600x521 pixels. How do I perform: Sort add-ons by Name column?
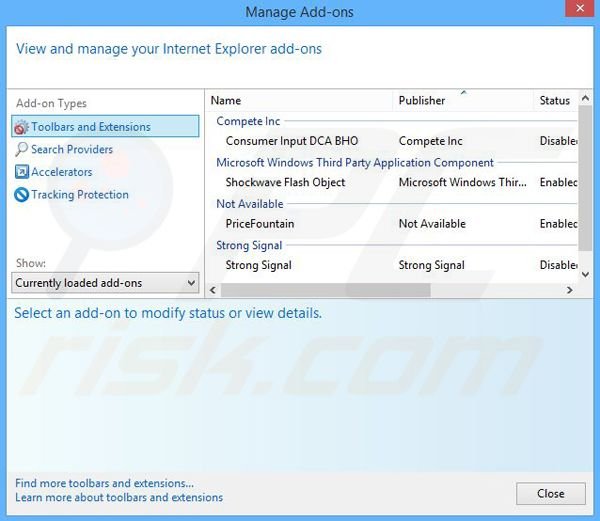pyautogui.click(x=300, y=101)
